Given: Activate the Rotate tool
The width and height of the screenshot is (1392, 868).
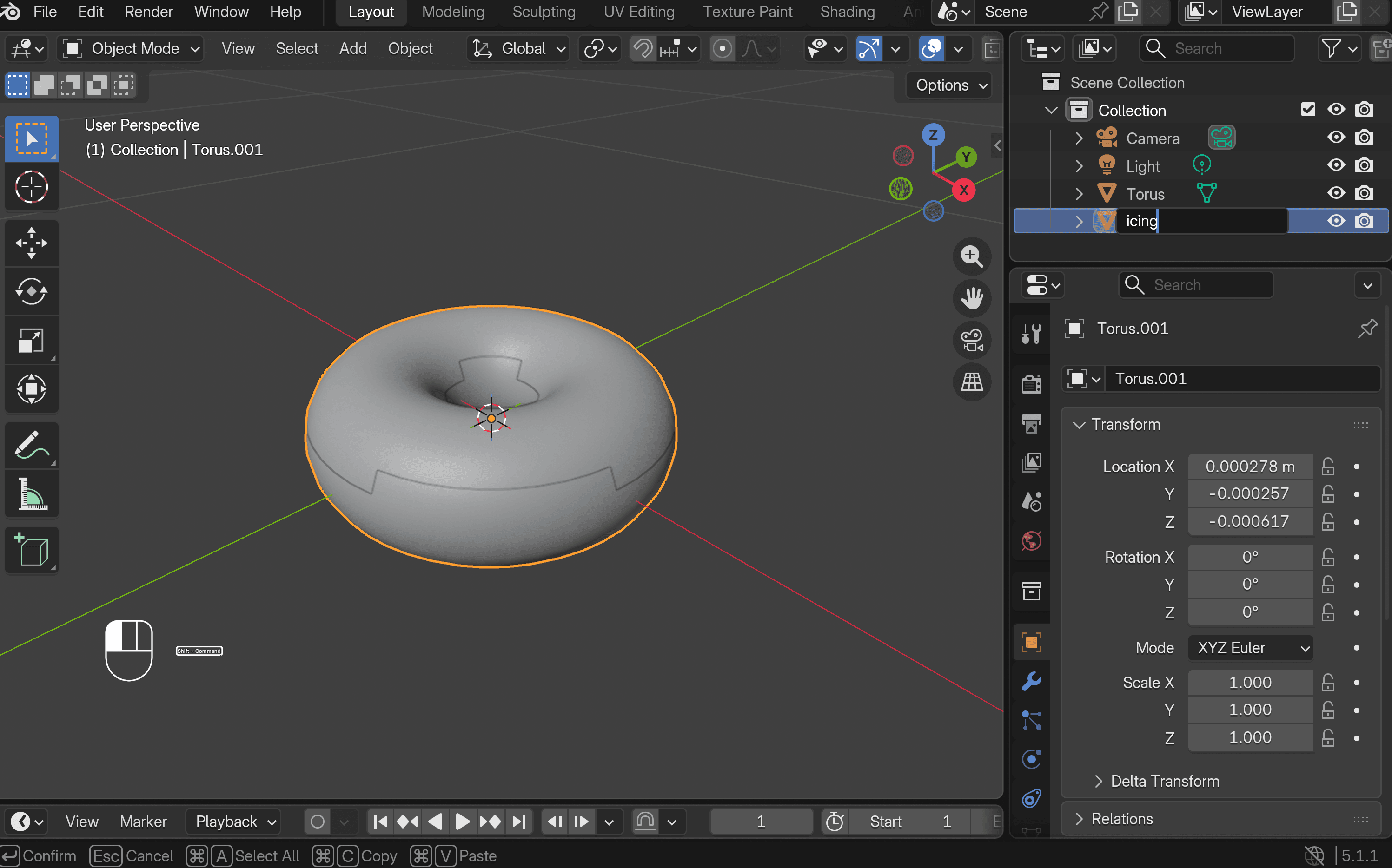Looking at the screenshot, I should pyautogui.click(x=32, y=291).
